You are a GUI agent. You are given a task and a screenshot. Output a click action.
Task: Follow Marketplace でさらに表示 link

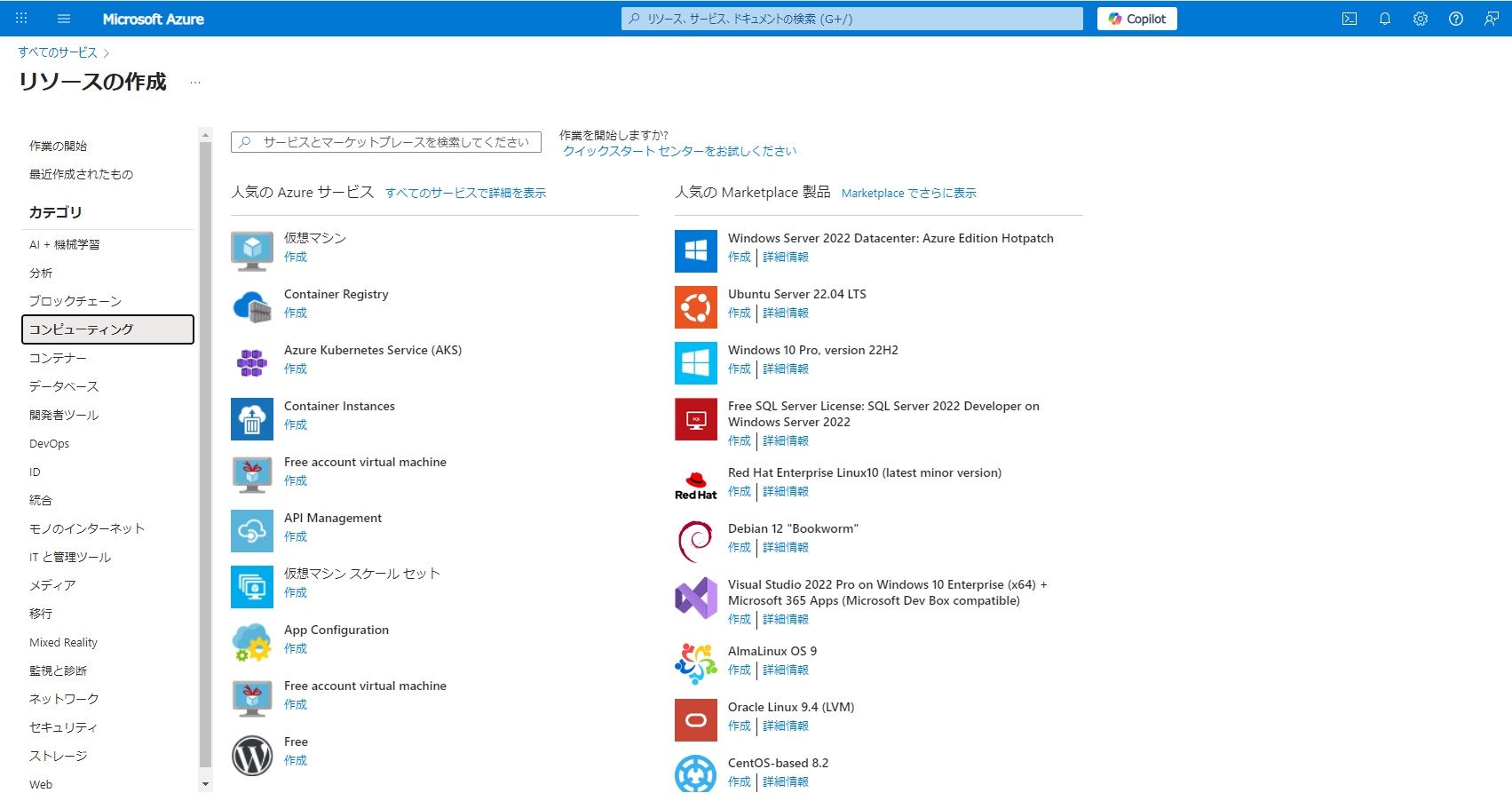pos(908,193)
